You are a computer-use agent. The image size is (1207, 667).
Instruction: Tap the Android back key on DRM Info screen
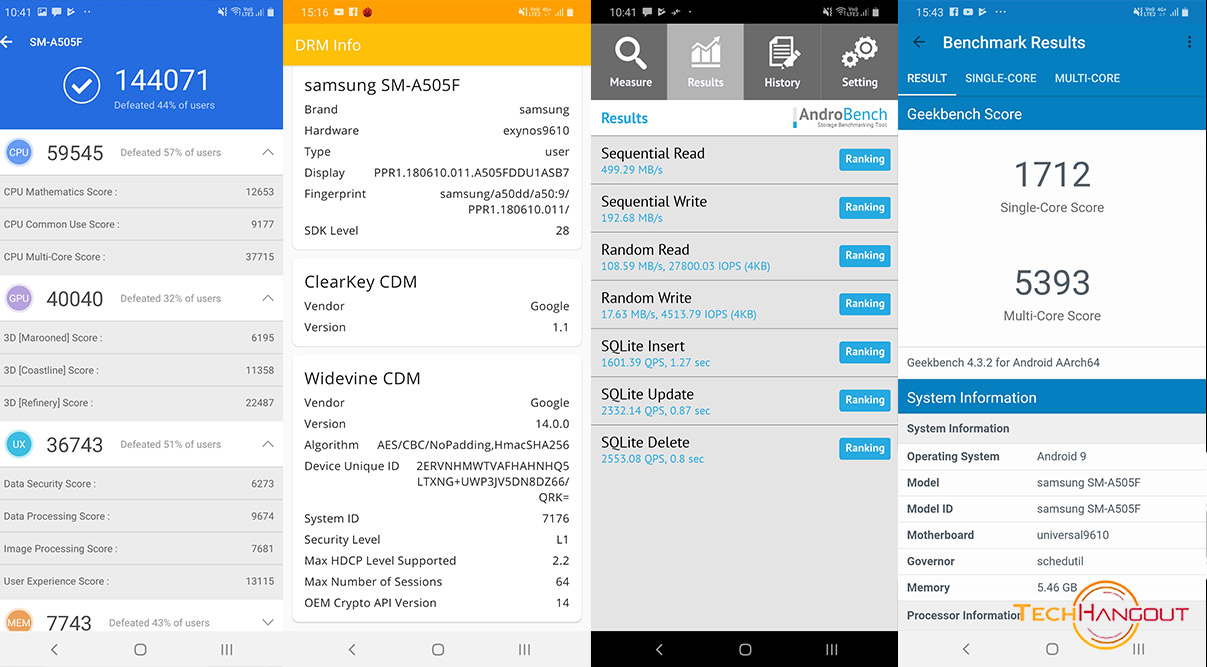352,649
